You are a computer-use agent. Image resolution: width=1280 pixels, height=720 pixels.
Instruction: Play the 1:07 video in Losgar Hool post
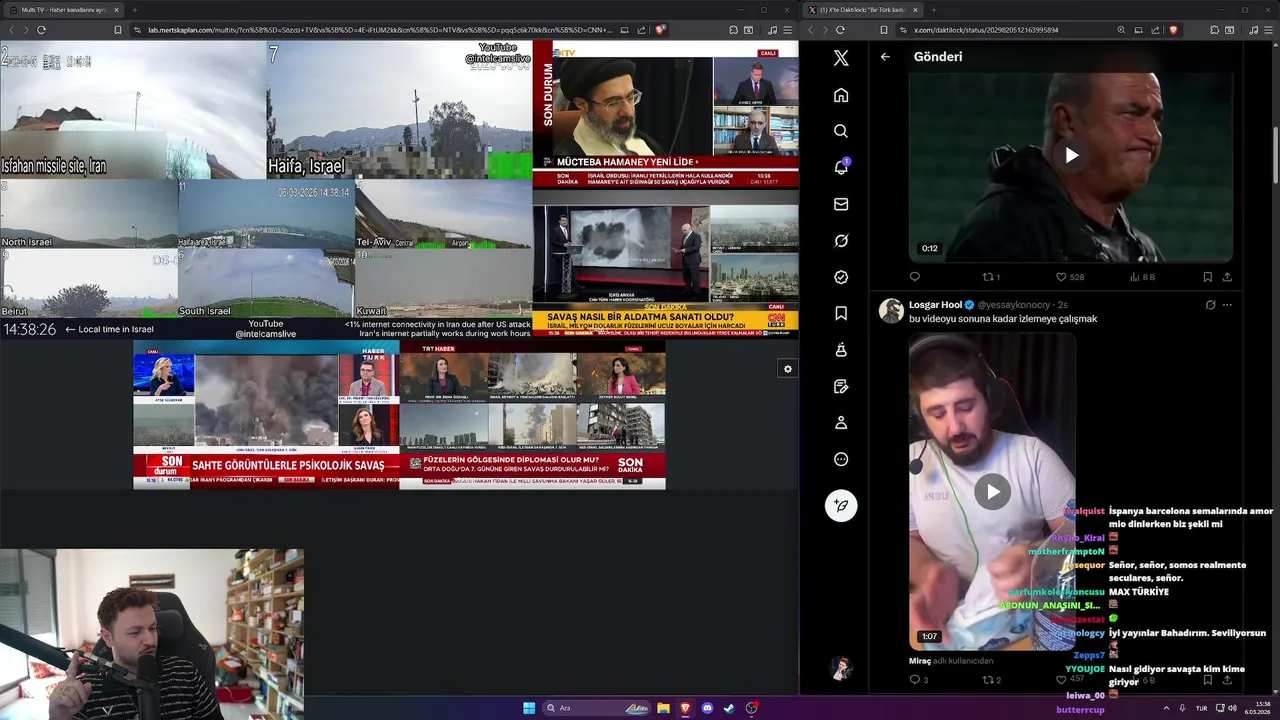[x=992, y=491]
